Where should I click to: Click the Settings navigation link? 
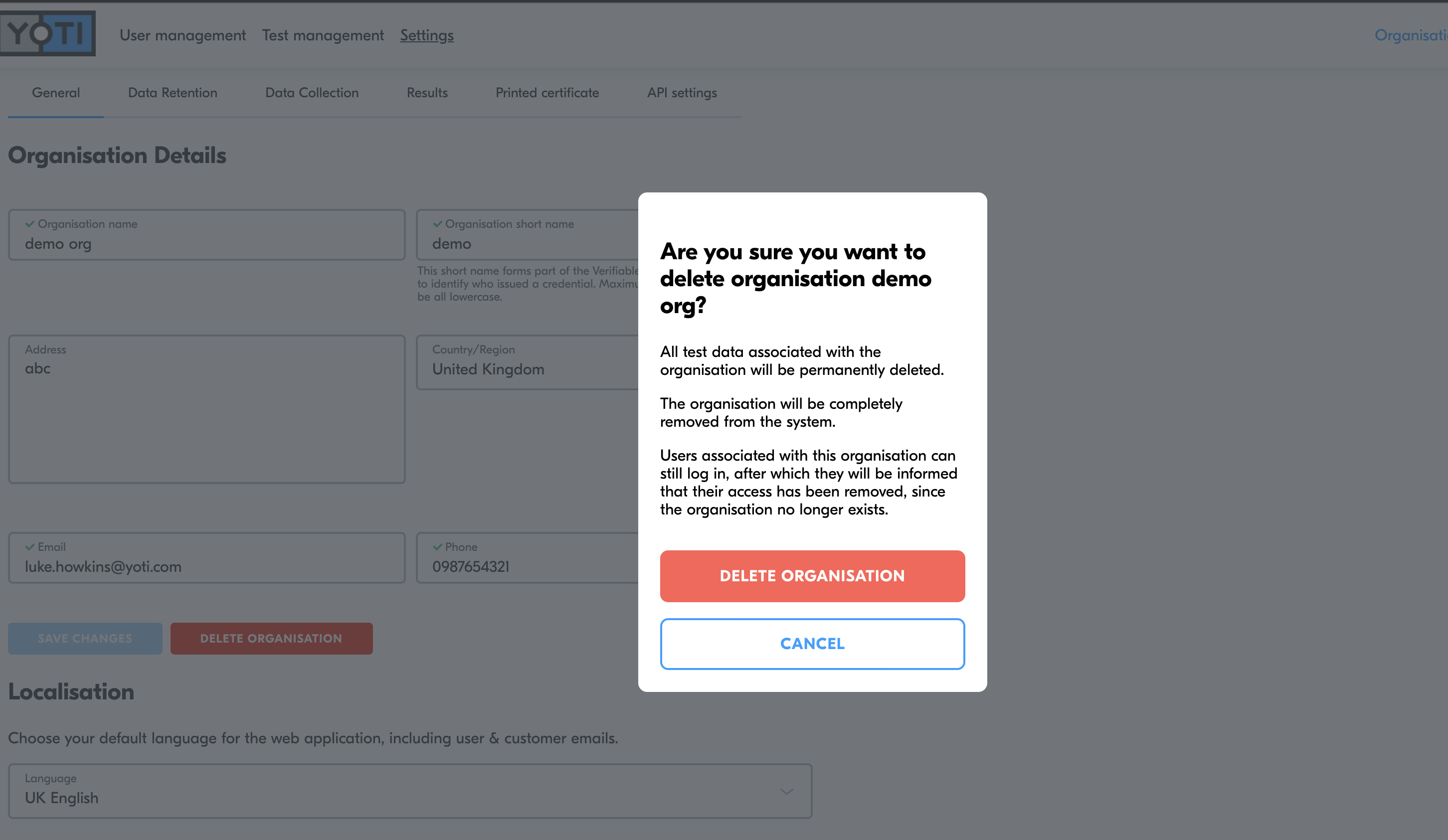427,35
